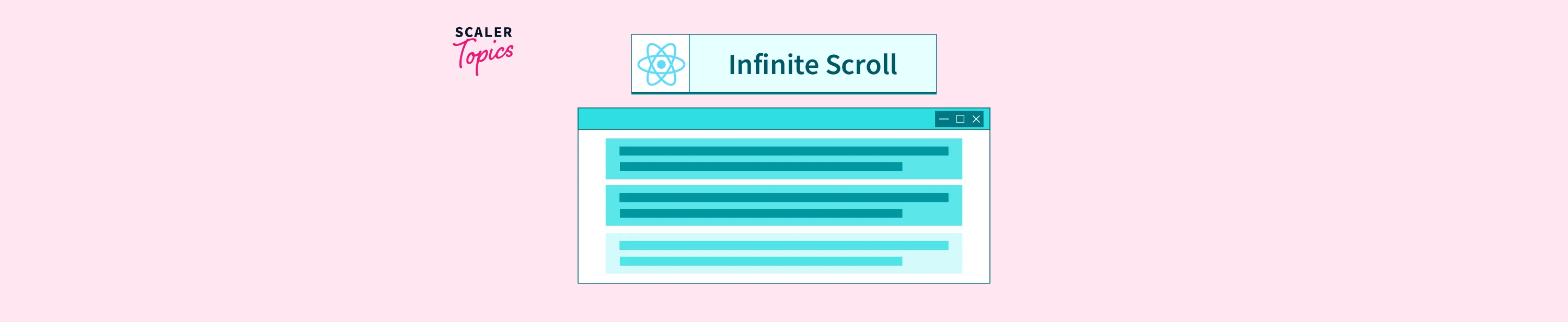
Task: Click the cyan title bar of the window
Action: [755, 119]
